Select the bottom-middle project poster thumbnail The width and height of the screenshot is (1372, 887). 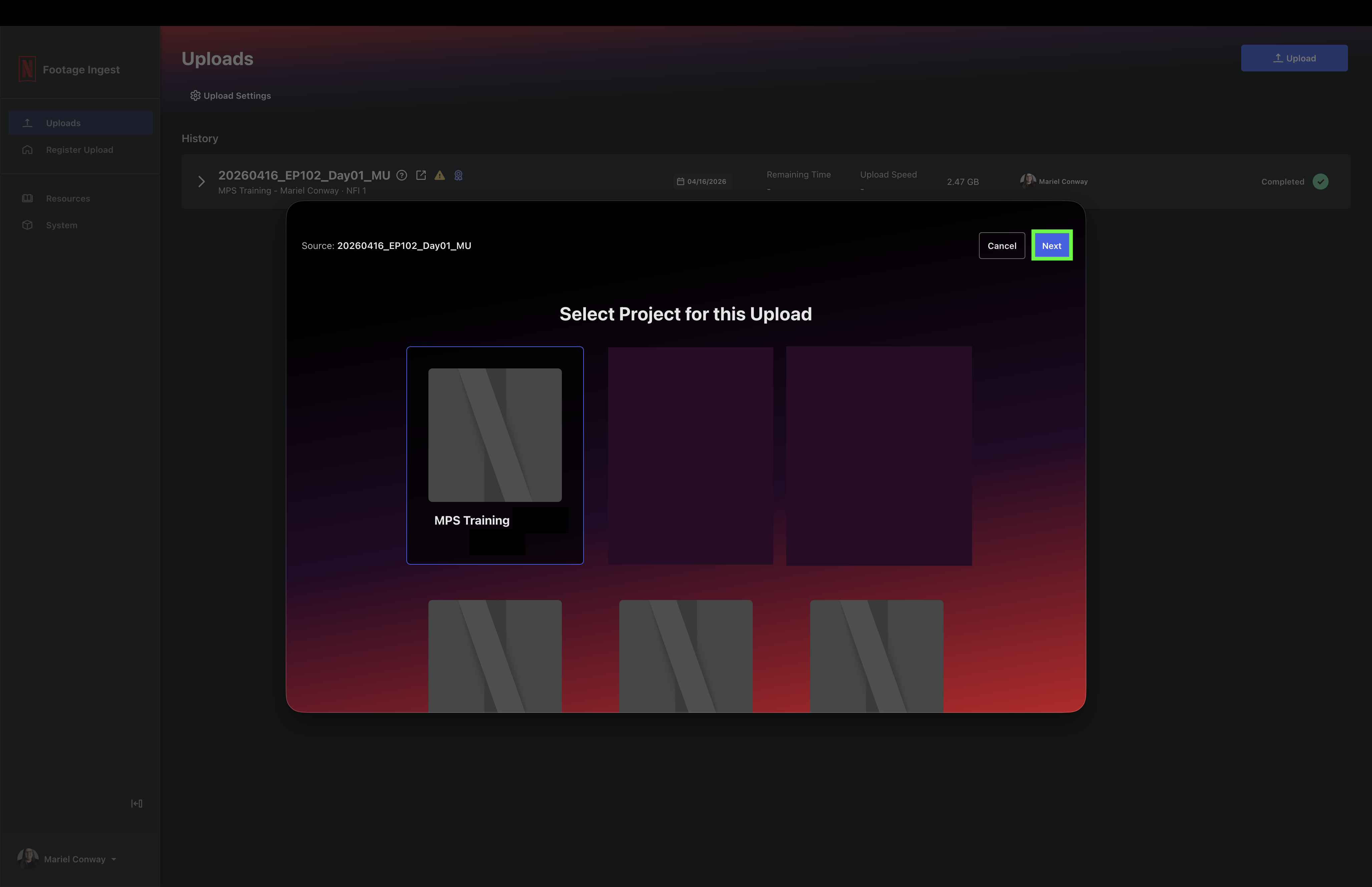pyautogui.click(x=686, y=656)
